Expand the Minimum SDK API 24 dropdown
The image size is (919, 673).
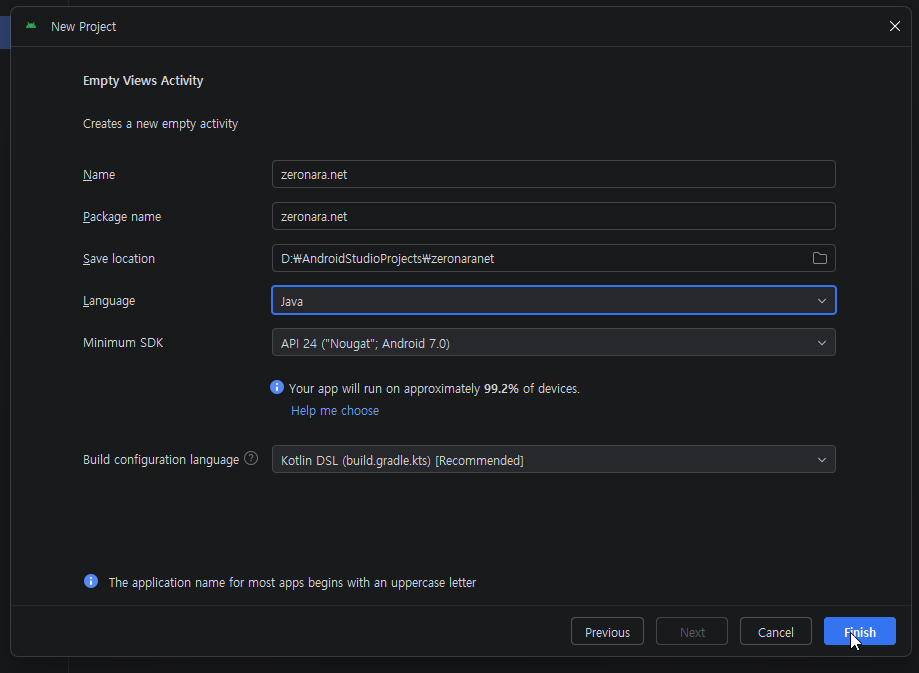coord(553,342)
